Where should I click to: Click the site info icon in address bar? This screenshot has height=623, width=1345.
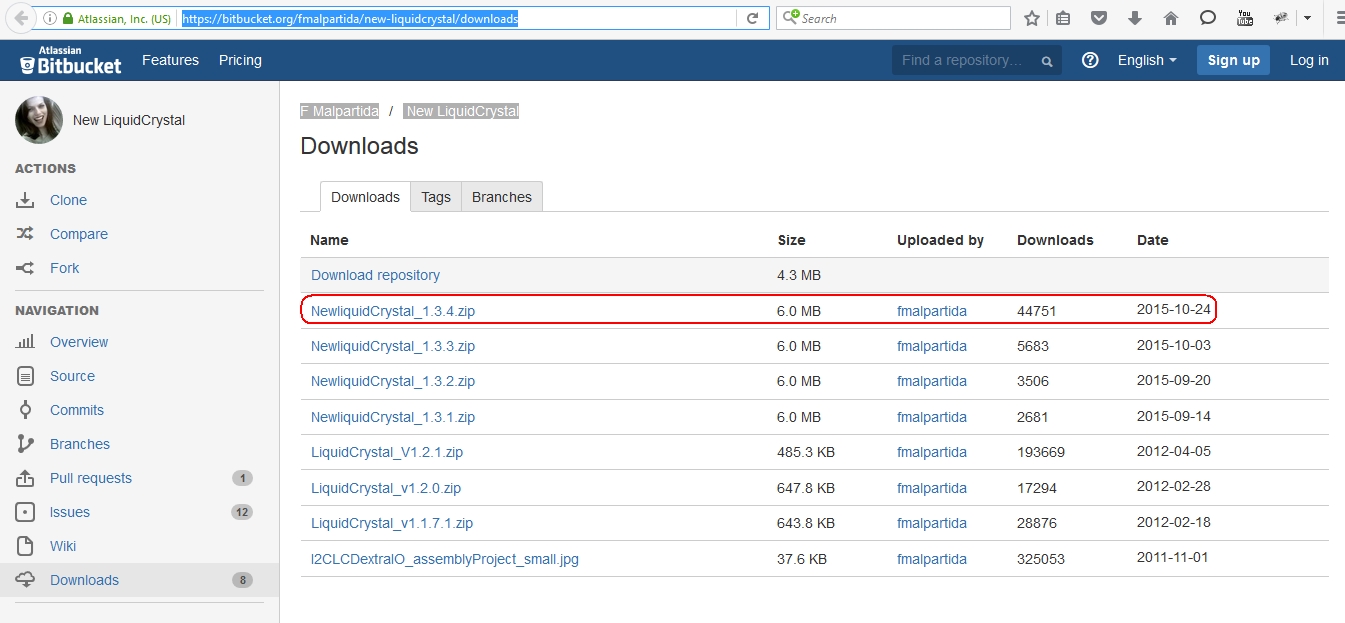coord(50,18)
